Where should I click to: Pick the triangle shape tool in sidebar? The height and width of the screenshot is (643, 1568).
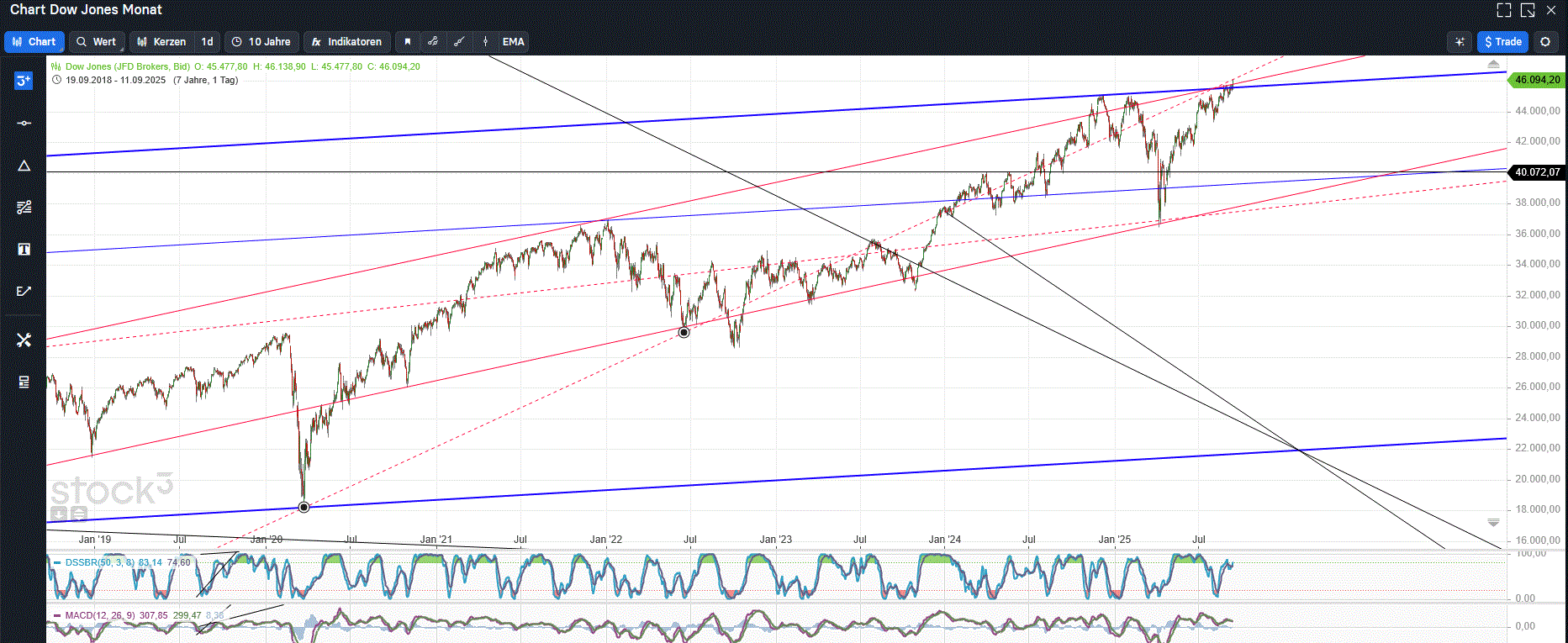[24, 166]
